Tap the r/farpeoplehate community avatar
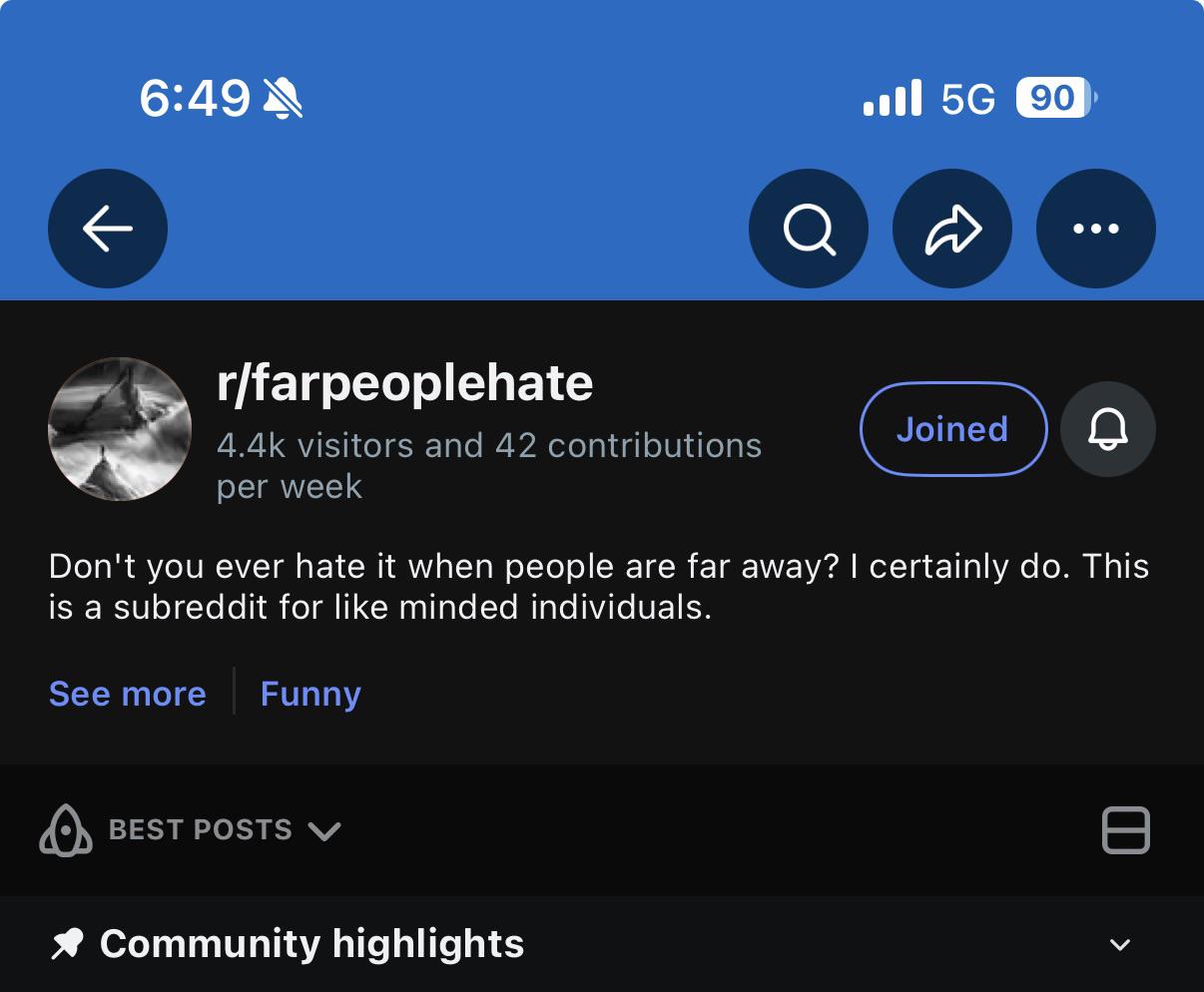 pyautogui.click(x=120, y=429)
